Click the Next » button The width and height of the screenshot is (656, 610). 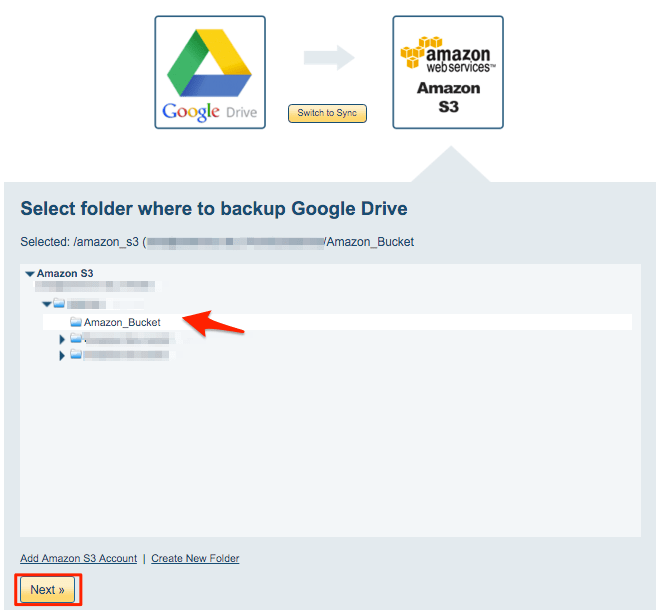pos(48,589)
